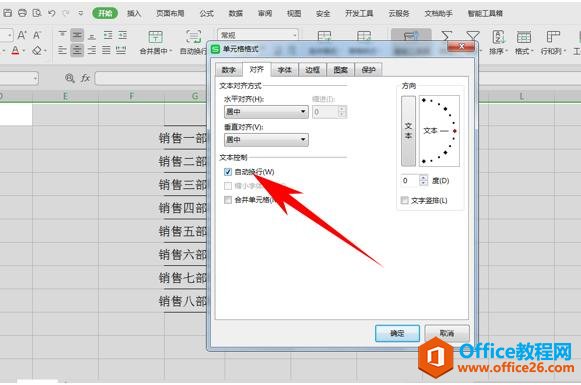Switch to 字体 tab in dialog
Image resolution: width=581 pixels, height=385 pixels.
(285, 70)
